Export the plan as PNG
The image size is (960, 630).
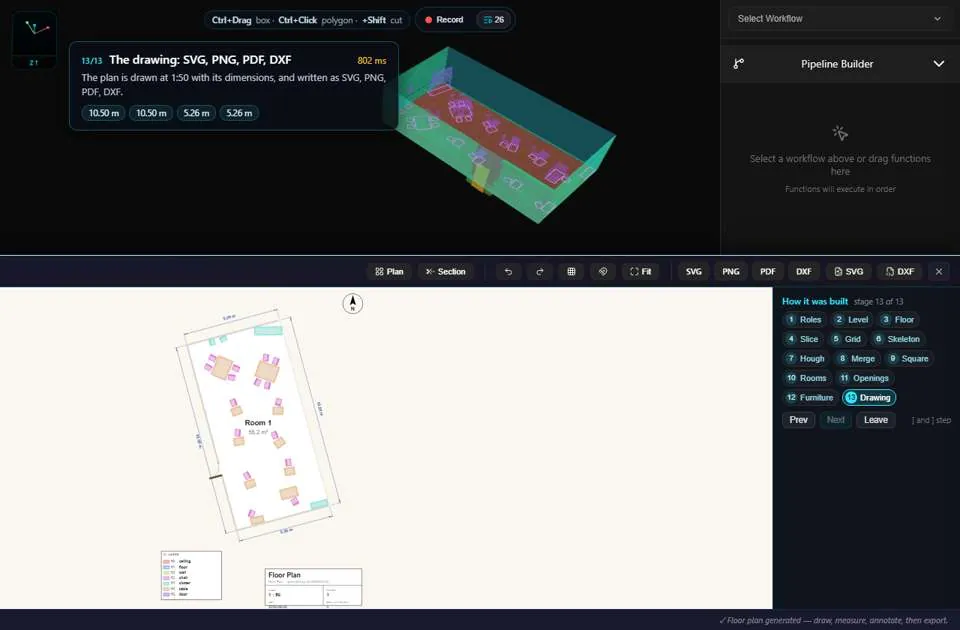[x=730, y=271]
